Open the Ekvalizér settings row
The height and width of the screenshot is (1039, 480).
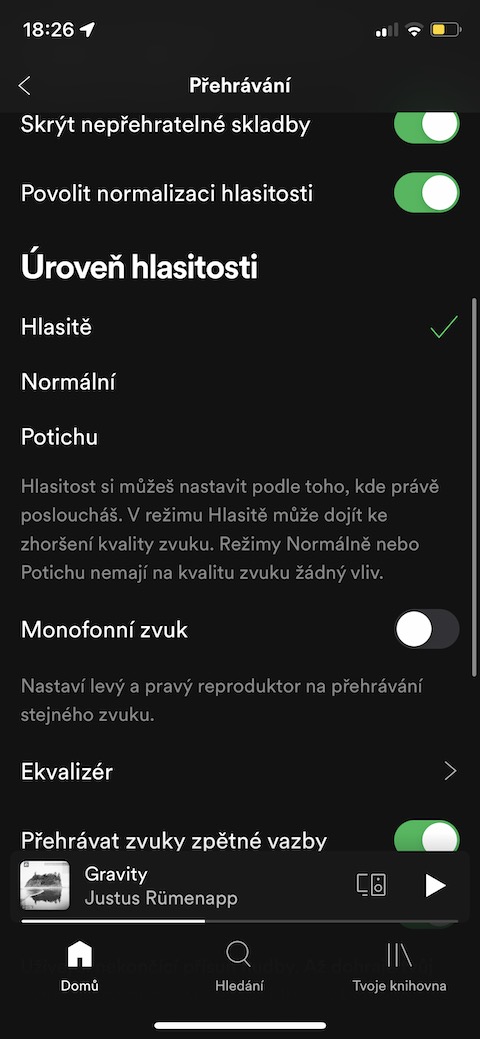point(240,771)
